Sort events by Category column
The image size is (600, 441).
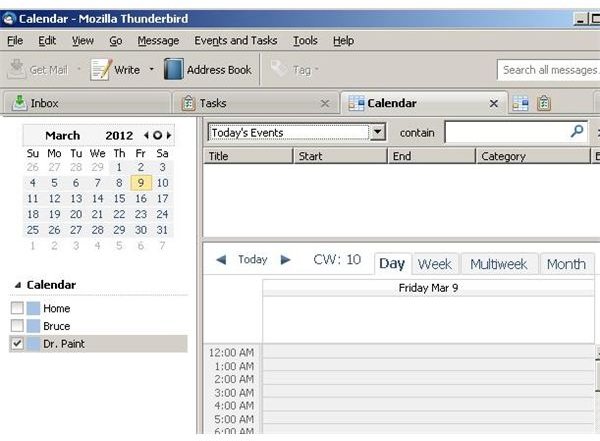click(x=533, y=156)
